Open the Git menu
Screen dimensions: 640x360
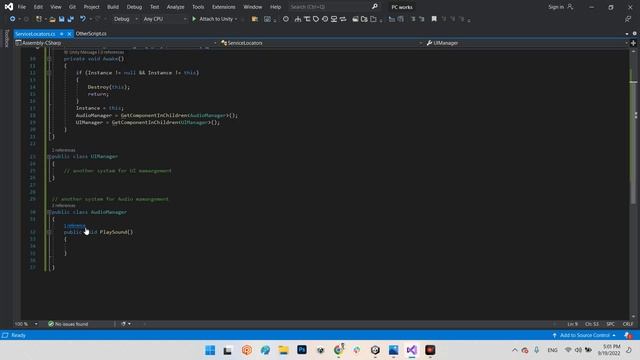[x=72, y=7]
